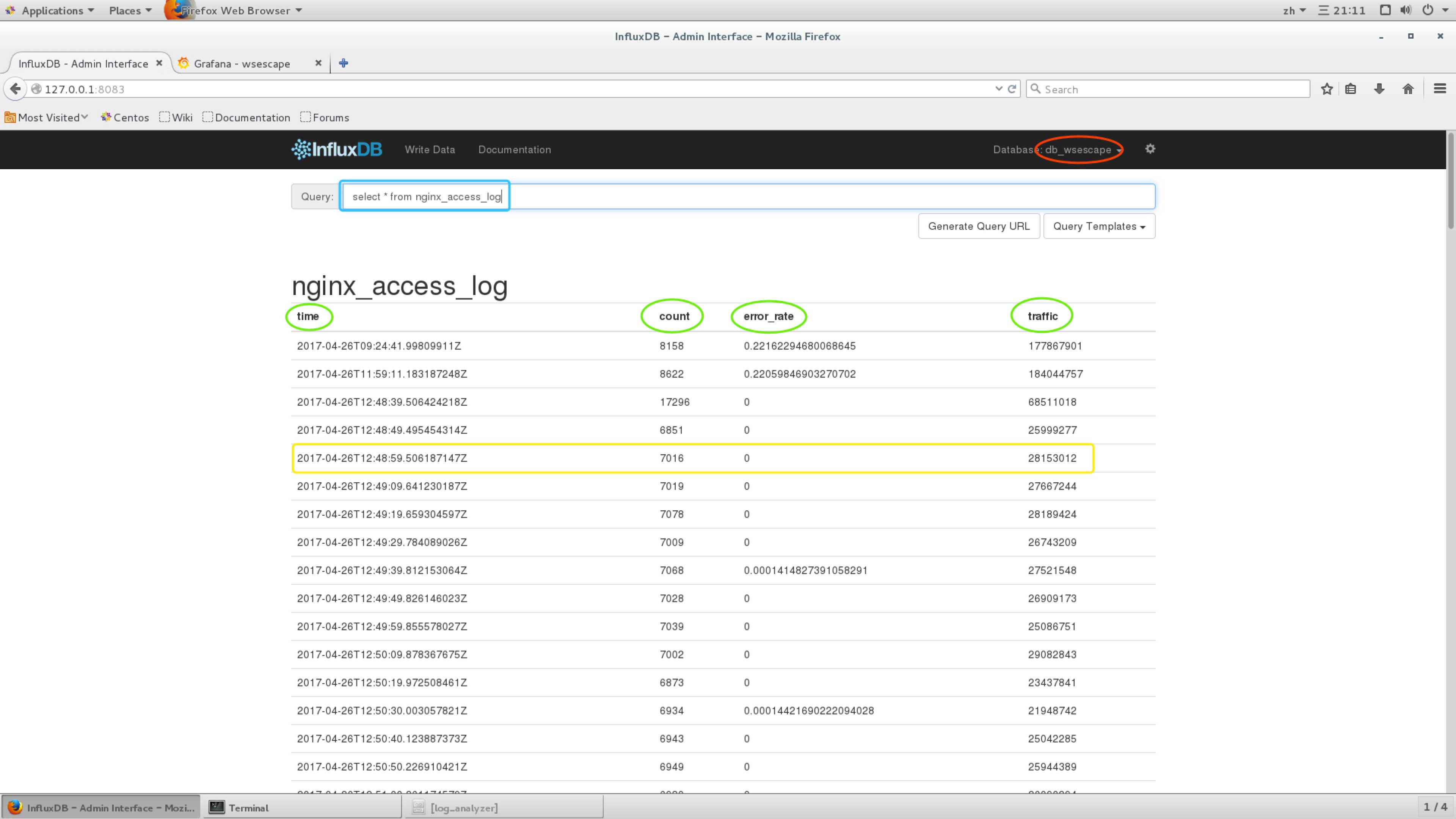
Task: Open the Firefox hamburger menu
Action: coord(1440,89)
